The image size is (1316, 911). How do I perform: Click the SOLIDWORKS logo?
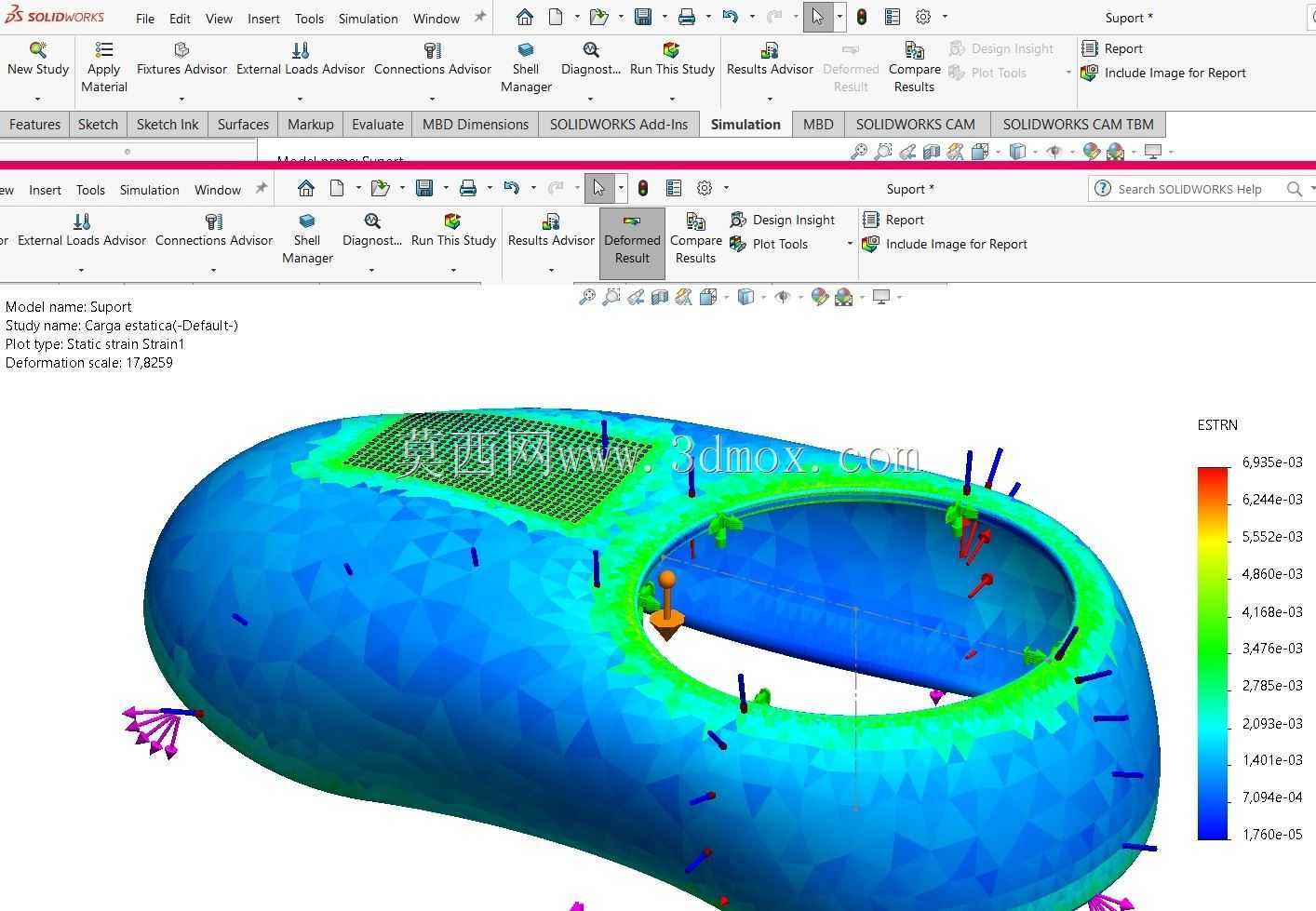coord(54,16)
